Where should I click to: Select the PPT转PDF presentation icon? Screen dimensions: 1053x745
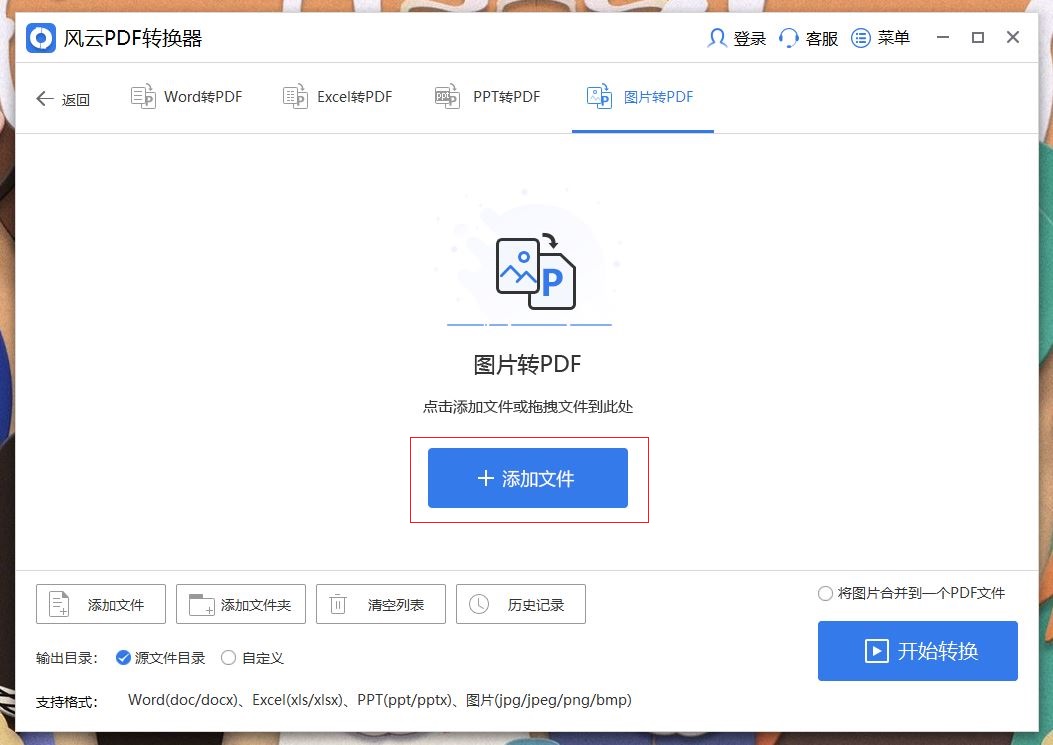[446, 96]
